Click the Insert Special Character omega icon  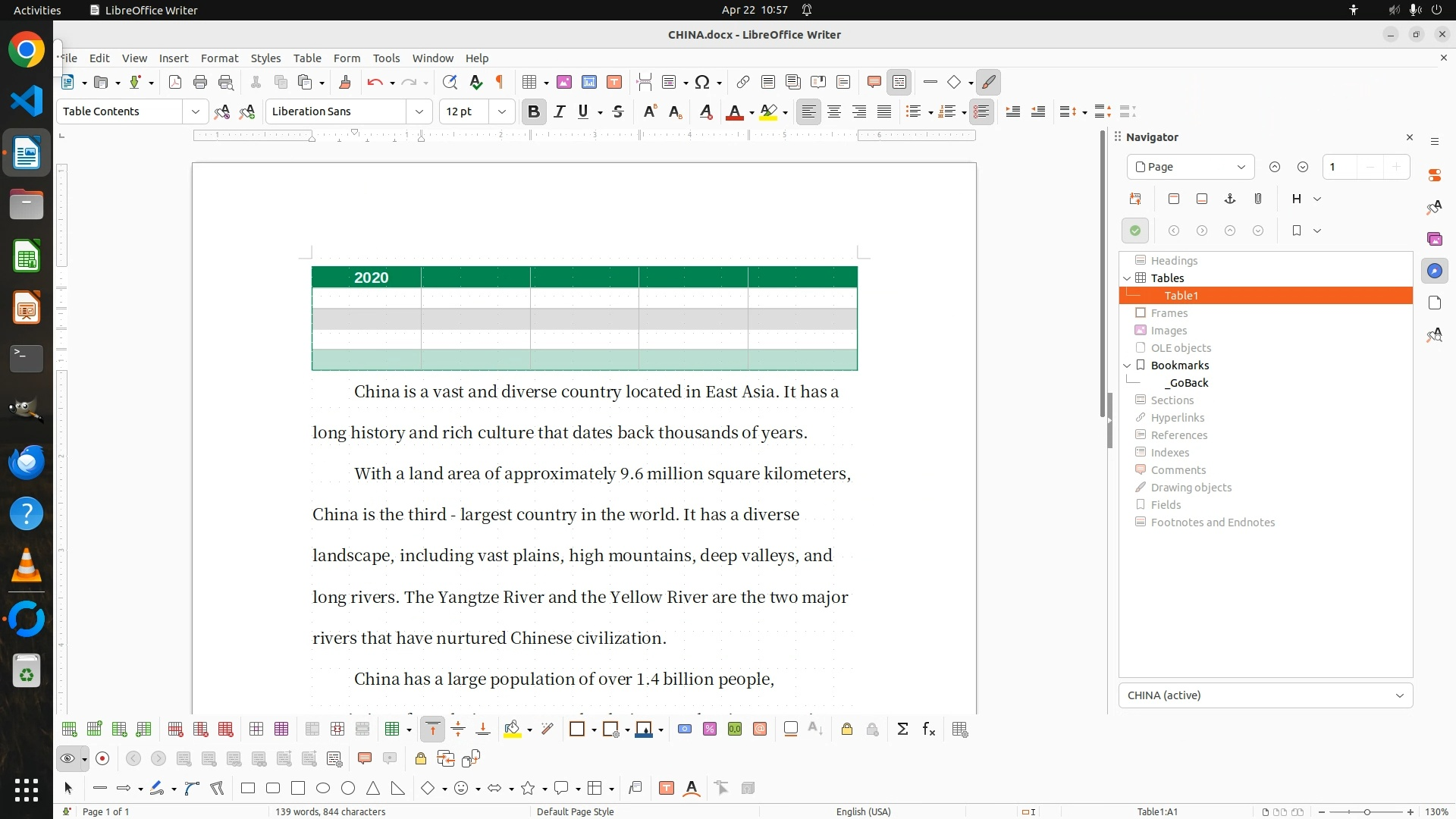point(702,83)
